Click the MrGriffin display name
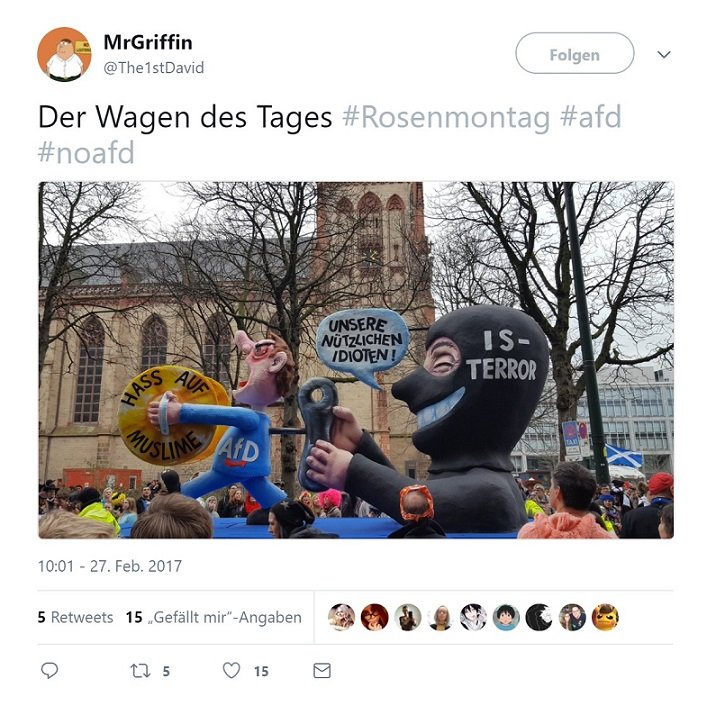The width and height of the screenshot is (716, 706). click(148, 42)
